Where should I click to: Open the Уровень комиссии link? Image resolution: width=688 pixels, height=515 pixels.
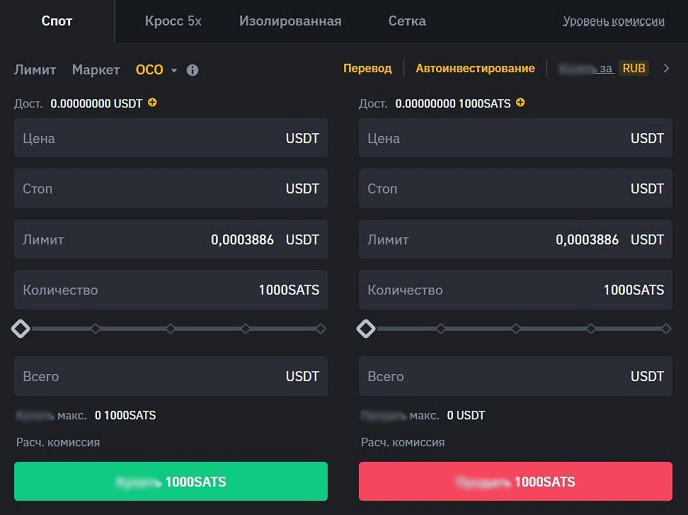click(614, 21)
